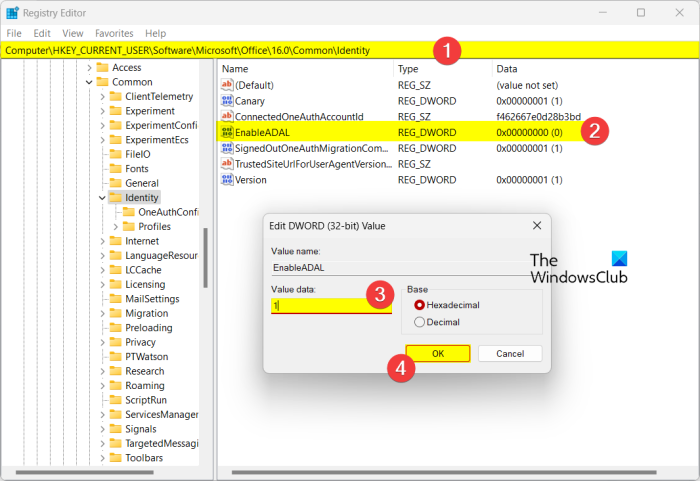Click the ScriptRun folder icon
This screenshot has width=700, height=481.
tap(116, 400)
